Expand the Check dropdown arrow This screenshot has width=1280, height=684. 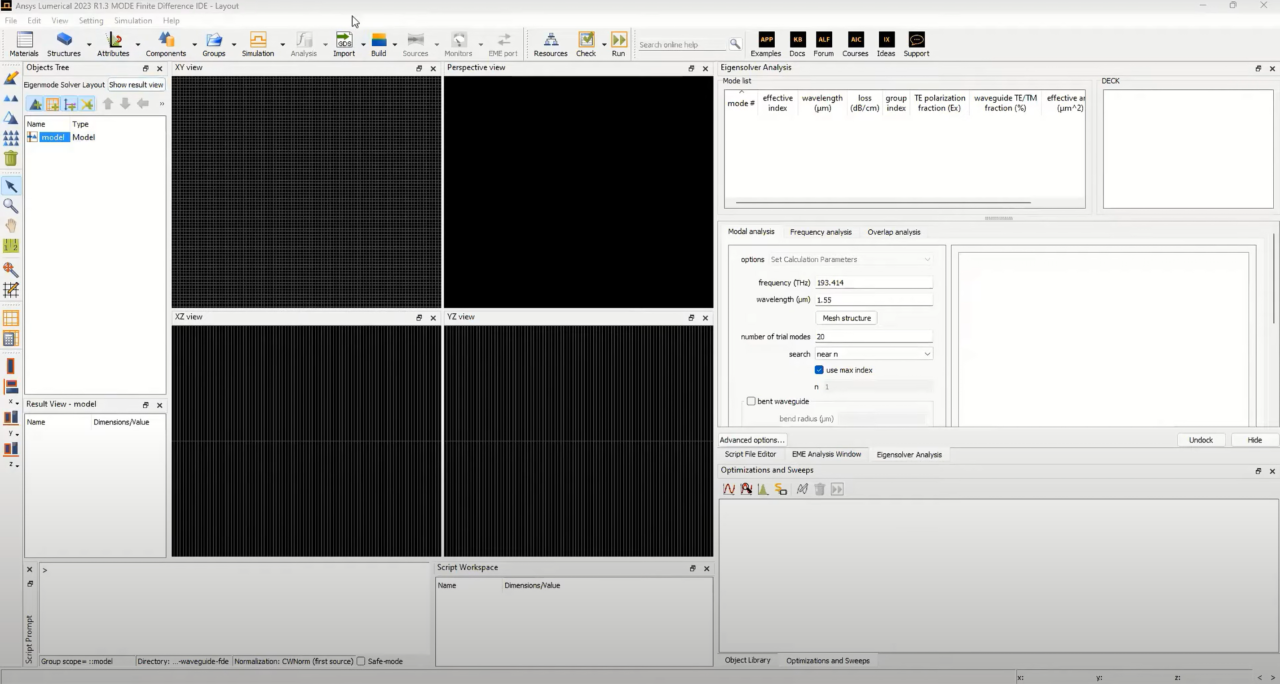pyautogui.click(x=603, y=44)
